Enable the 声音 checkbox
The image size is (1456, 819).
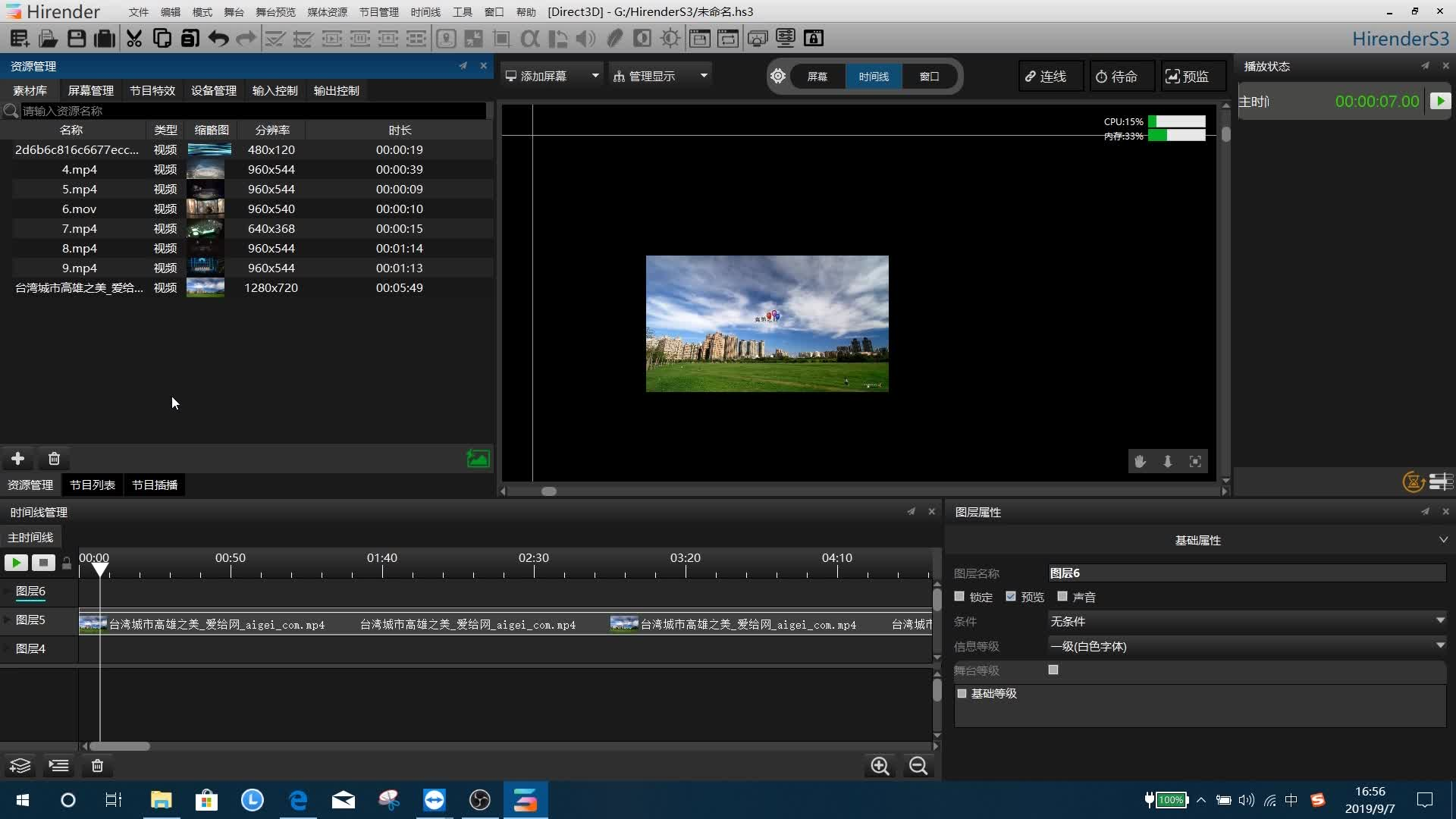1062,597
